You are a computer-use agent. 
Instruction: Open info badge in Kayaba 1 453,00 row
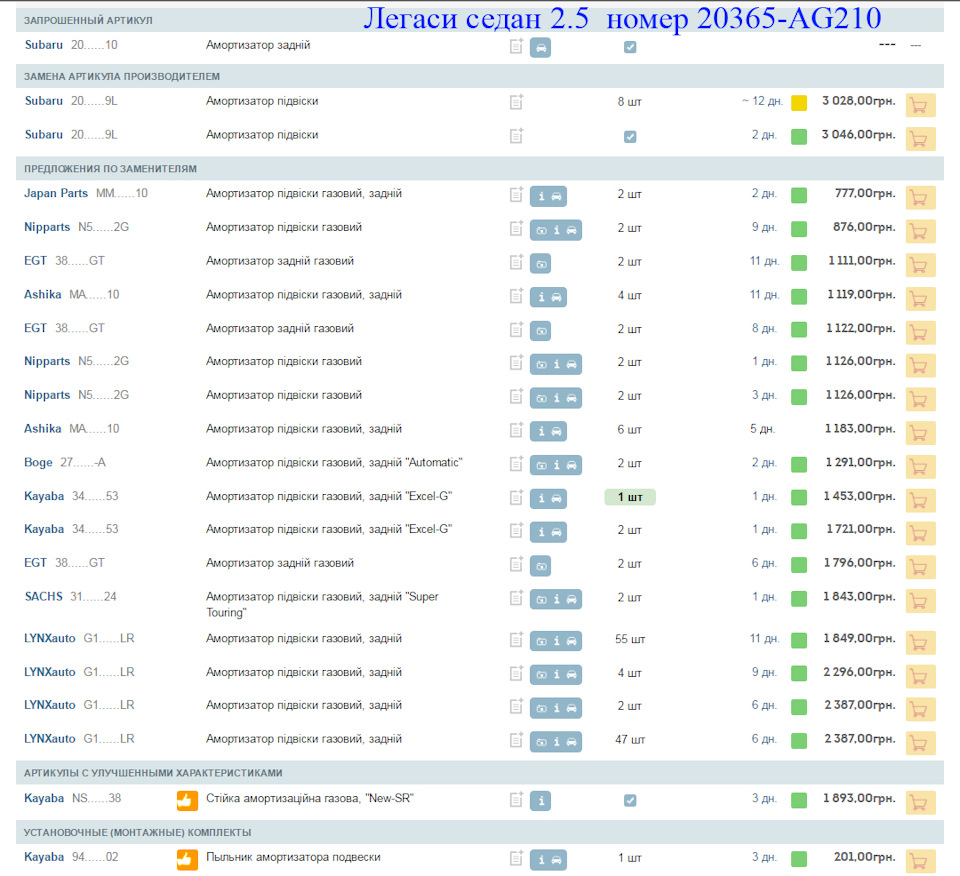tap(541, 498)
